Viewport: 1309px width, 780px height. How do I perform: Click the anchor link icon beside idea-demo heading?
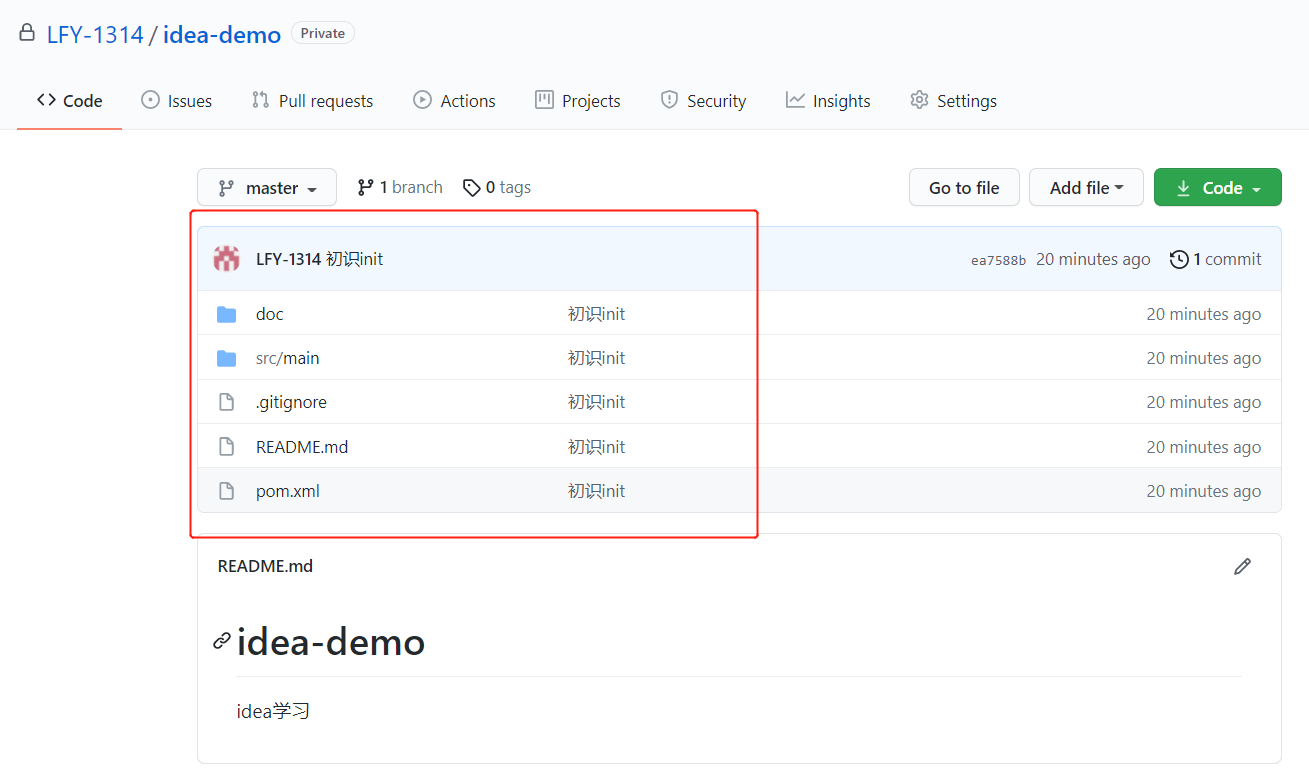[222, 641]
